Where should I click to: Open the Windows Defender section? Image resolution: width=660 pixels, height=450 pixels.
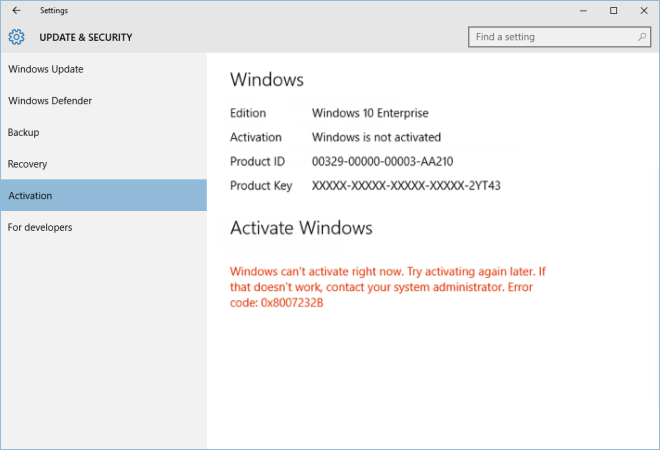(50, 101)
